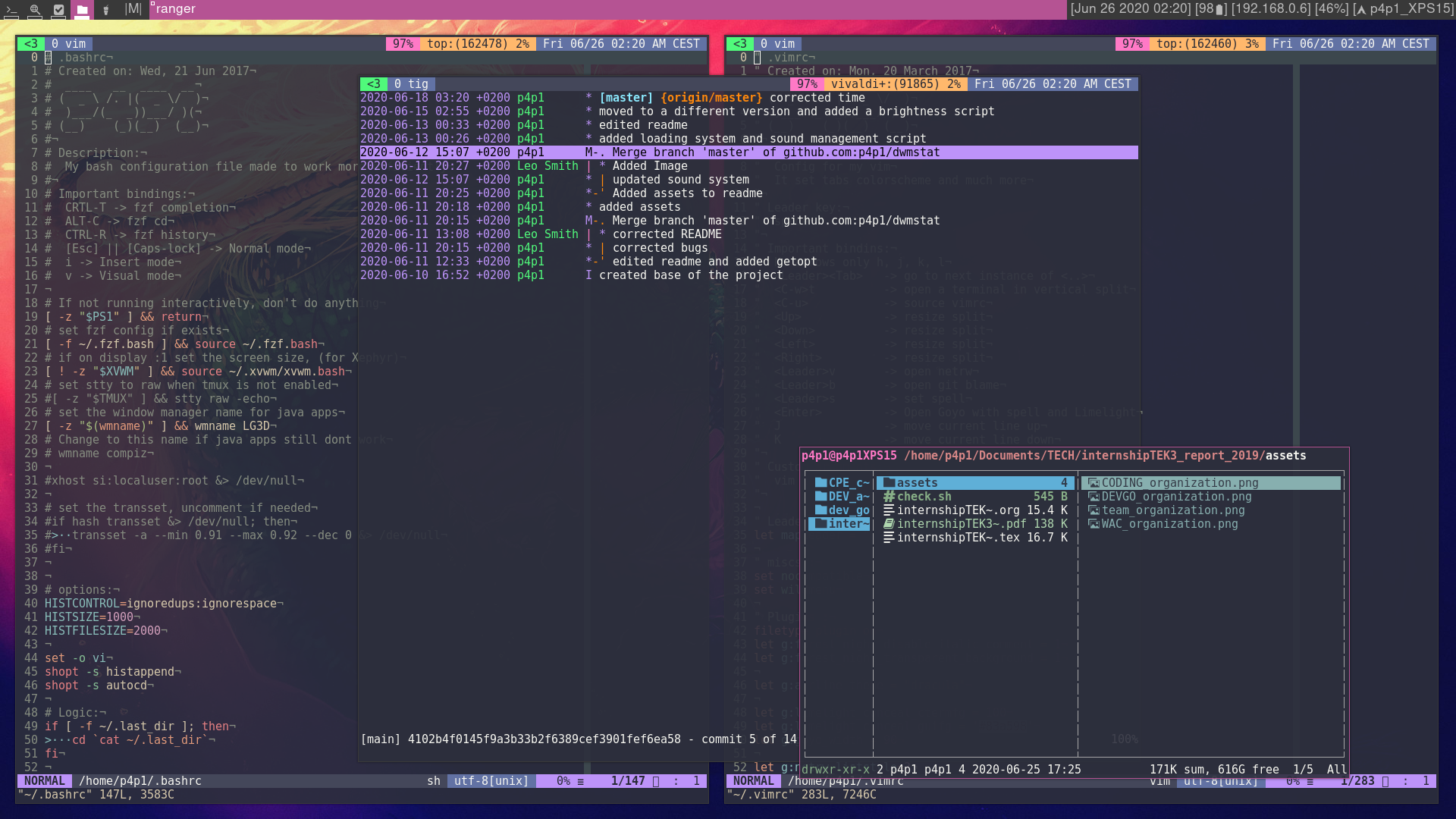Select the 'corrected time' master commit
Viewport: 1456px width, 819px height.
point(816,98)
